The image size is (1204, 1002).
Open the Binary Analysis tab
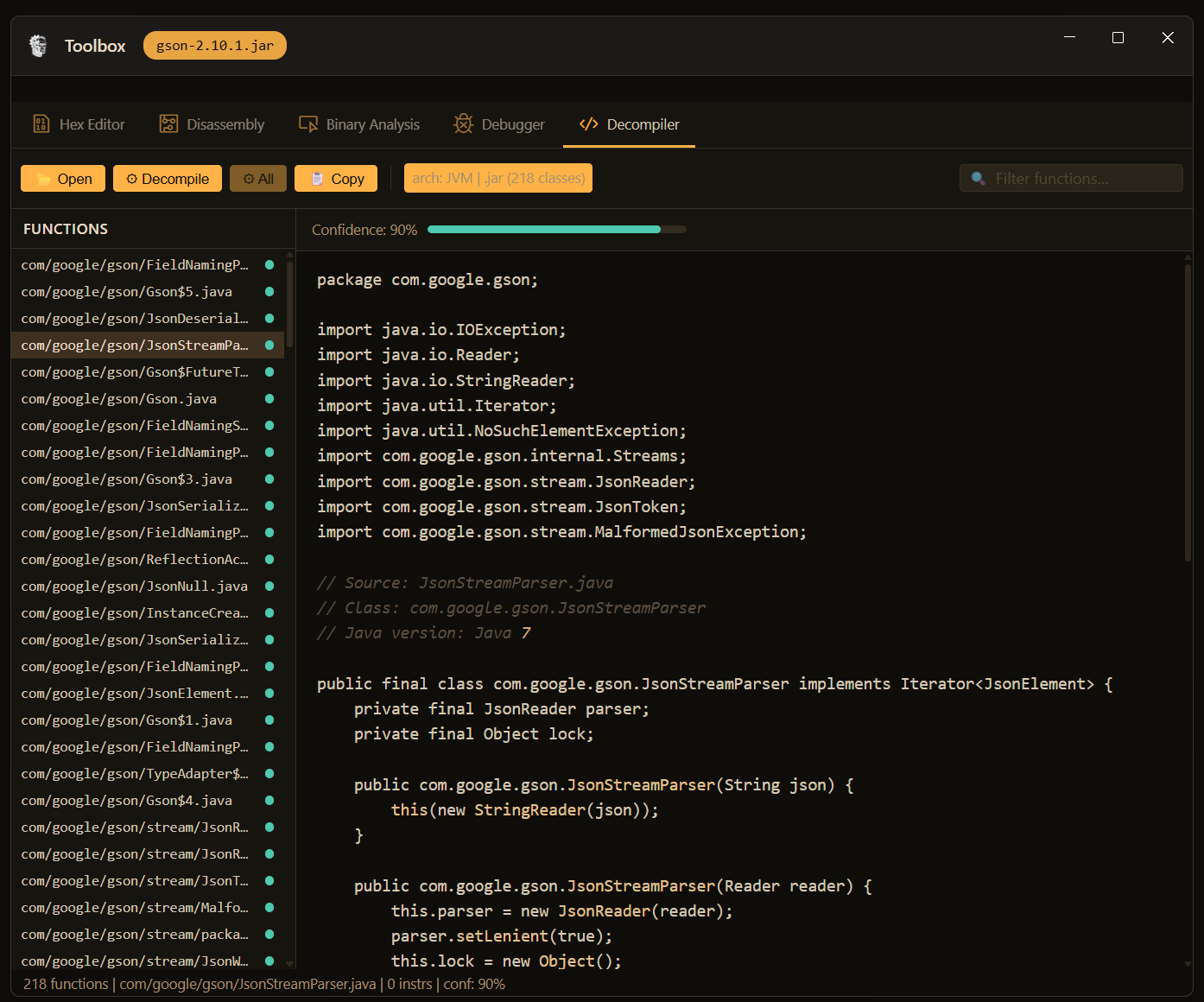click(x=359, y=124)
